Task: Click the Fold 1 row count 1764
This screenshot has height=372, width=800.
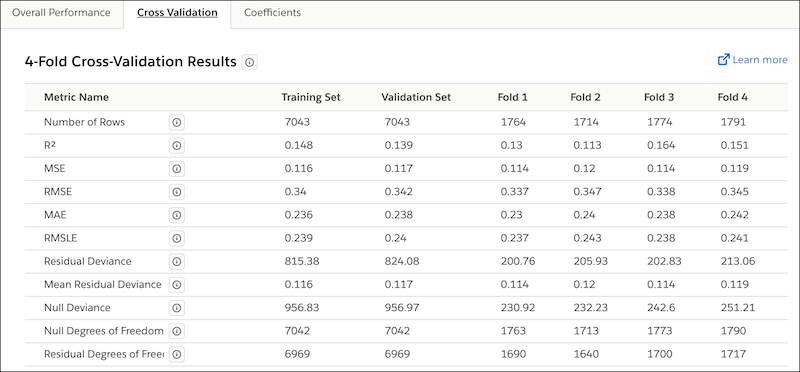Action: coord(513,122)
